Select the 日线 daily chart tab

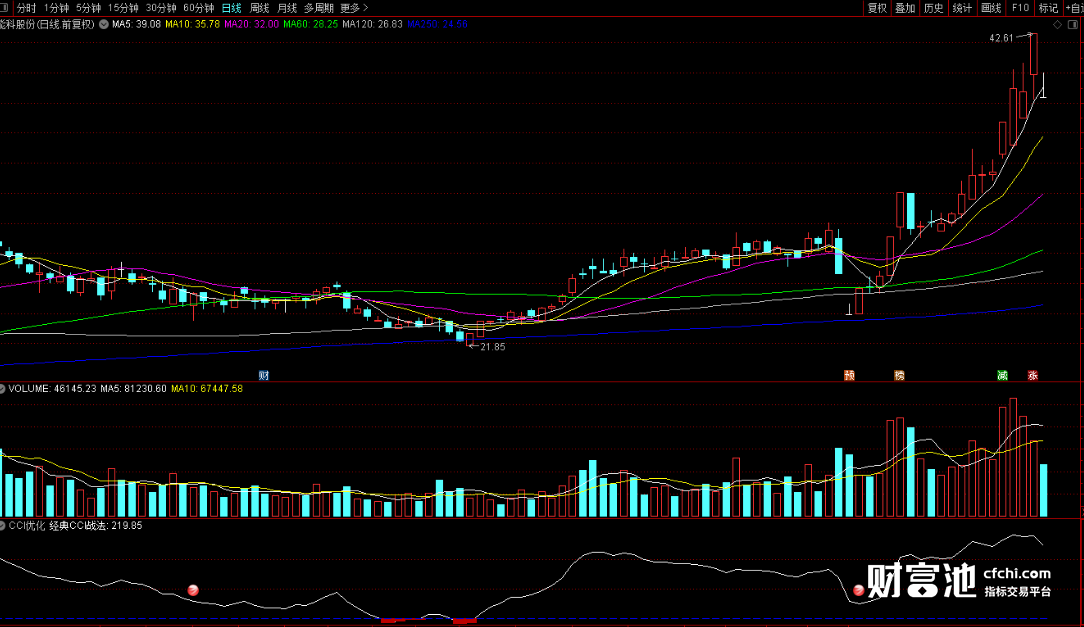coord(231,8)
